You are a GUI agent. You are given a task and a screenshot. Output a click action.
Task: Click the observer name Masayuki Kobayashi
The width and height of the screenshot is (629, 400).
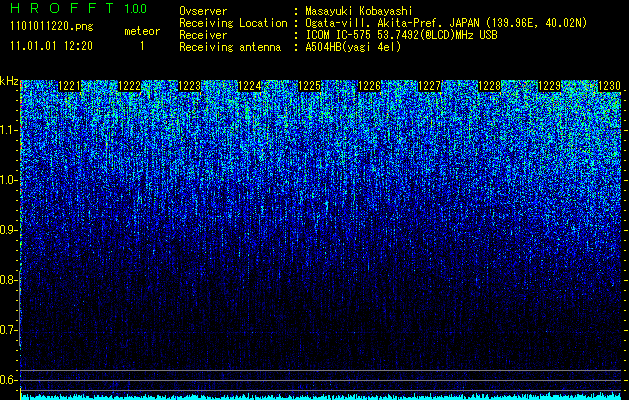point(366,10)
